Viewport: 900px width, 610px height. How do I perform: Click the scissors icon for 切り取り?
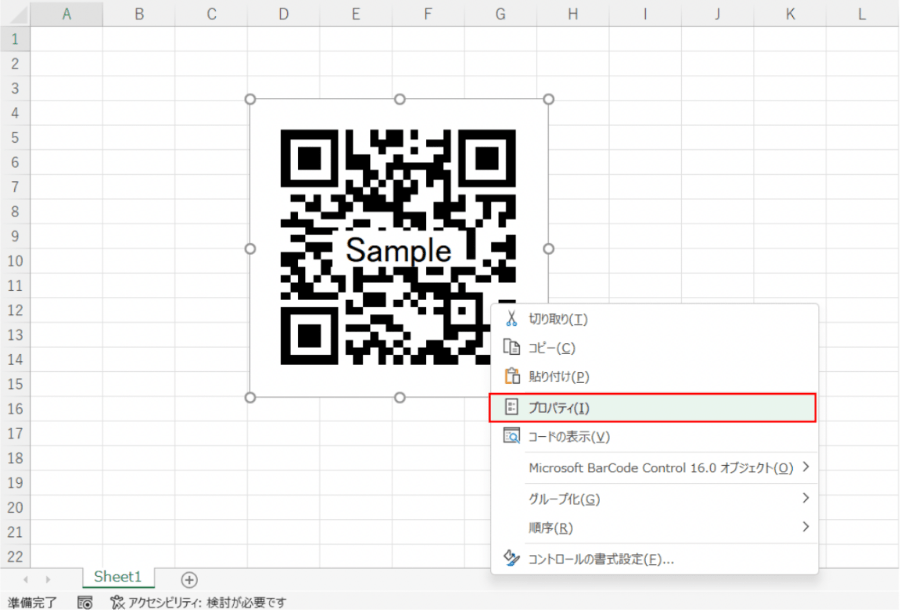(x=511, y=318)
